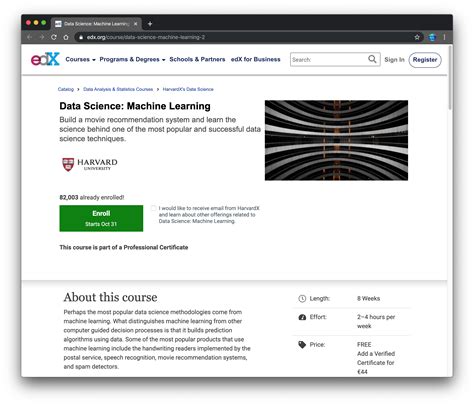Image resolution: width=474 pixels, height=405 pixels.
Task: Click the page vertical scrollbar
Action: tap(450, 77)
